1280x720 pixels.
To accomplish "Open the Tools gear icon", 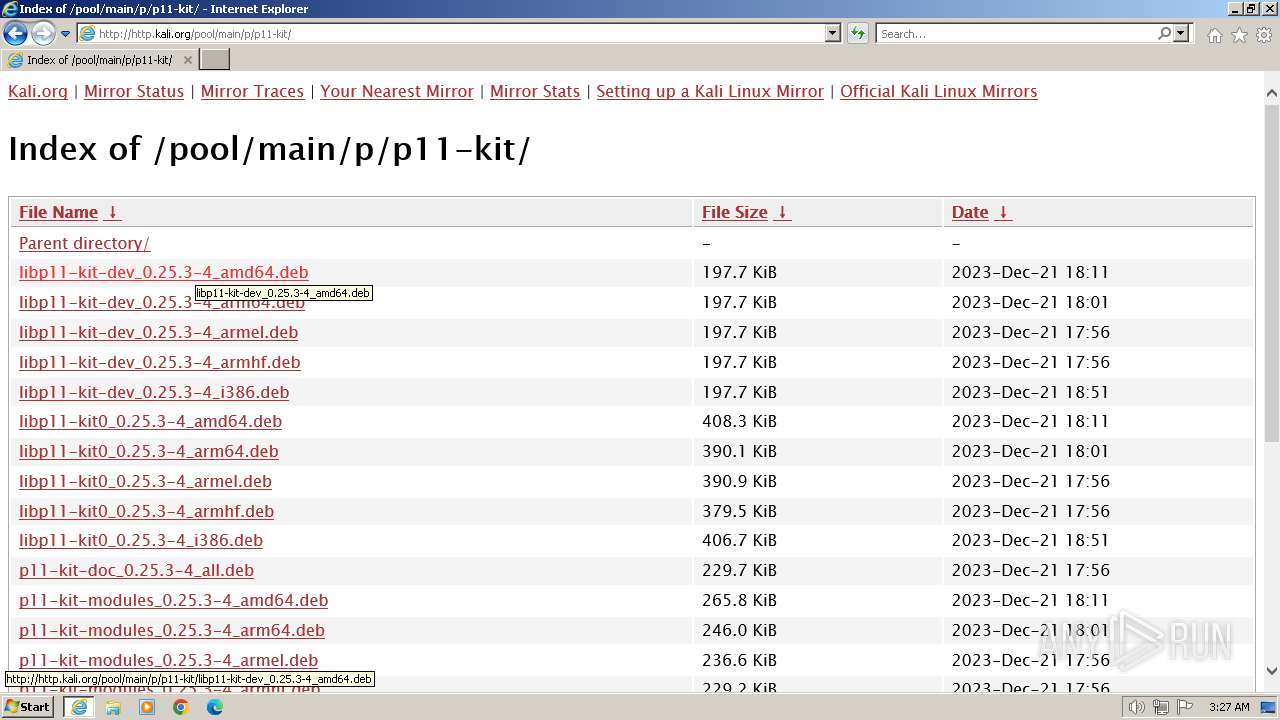I will tap(1264, 35).
